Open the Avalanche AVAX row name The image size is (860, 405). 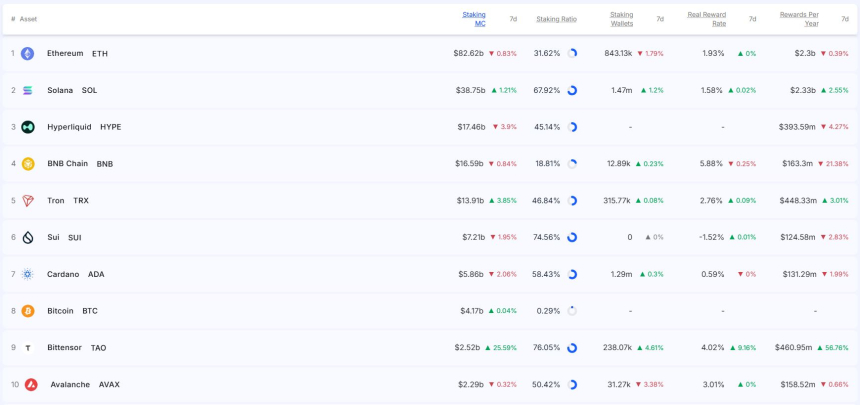click(x=70, y=384)
